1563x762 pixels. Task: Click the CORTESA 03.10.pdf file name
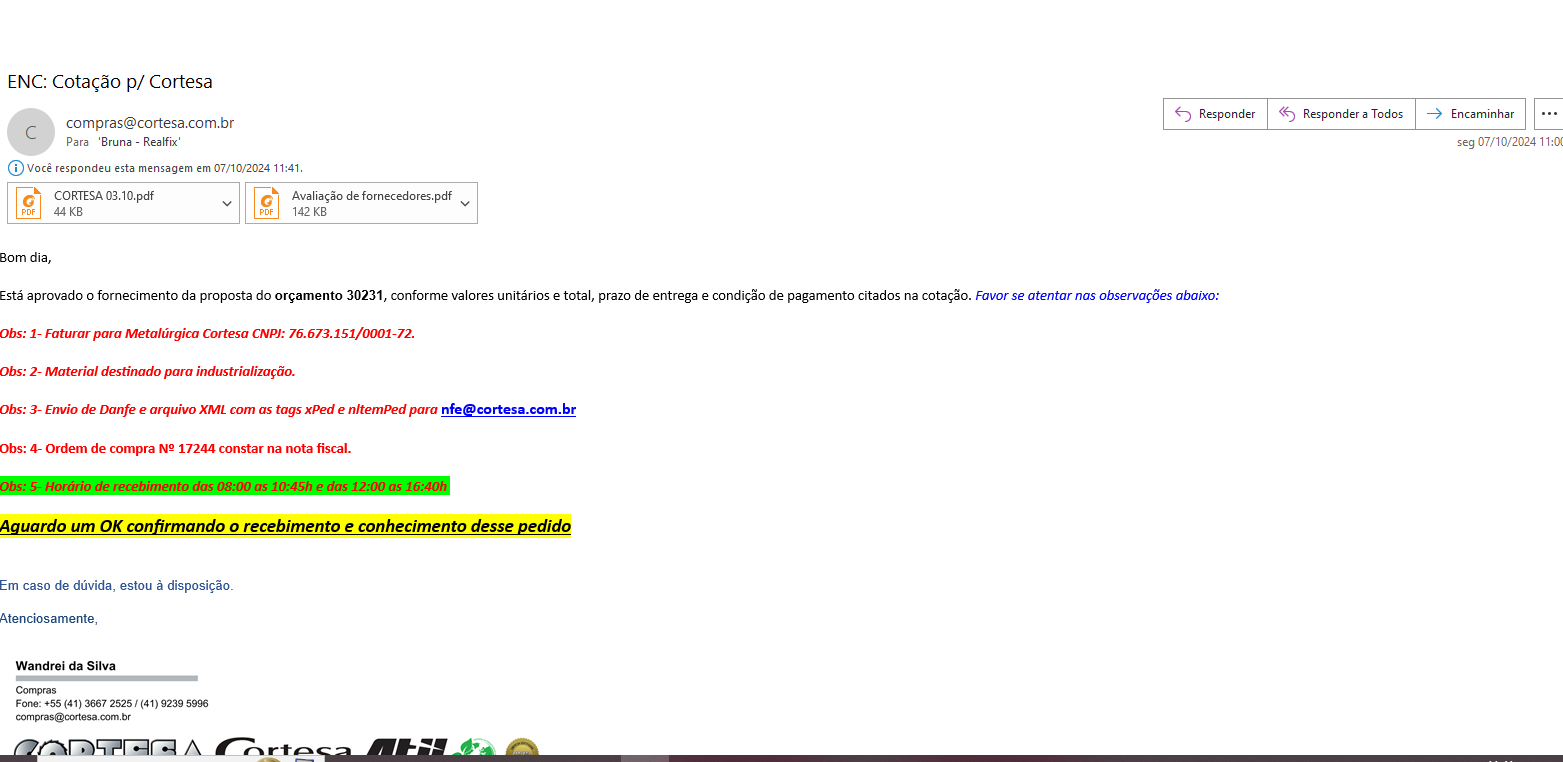pyautogui.click(x=104, y=196)
